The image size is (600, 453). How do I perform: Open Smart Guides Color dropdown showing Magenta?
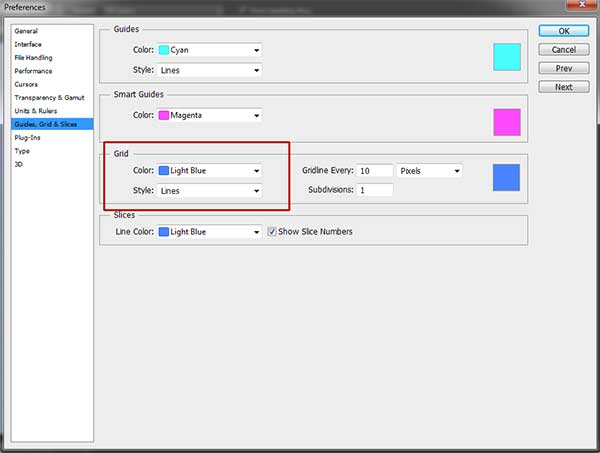click(x=209, y=115)
